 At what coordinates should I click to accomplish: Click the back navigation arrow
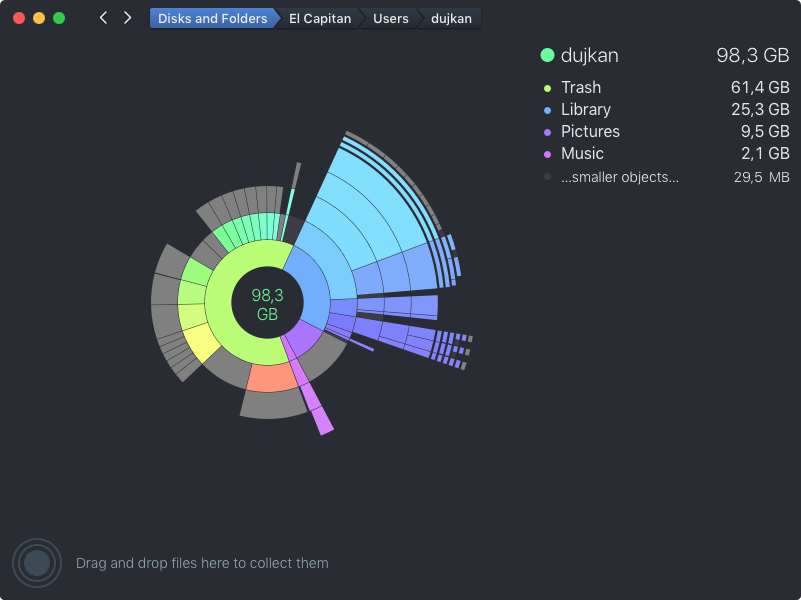[x=103, y=18]
